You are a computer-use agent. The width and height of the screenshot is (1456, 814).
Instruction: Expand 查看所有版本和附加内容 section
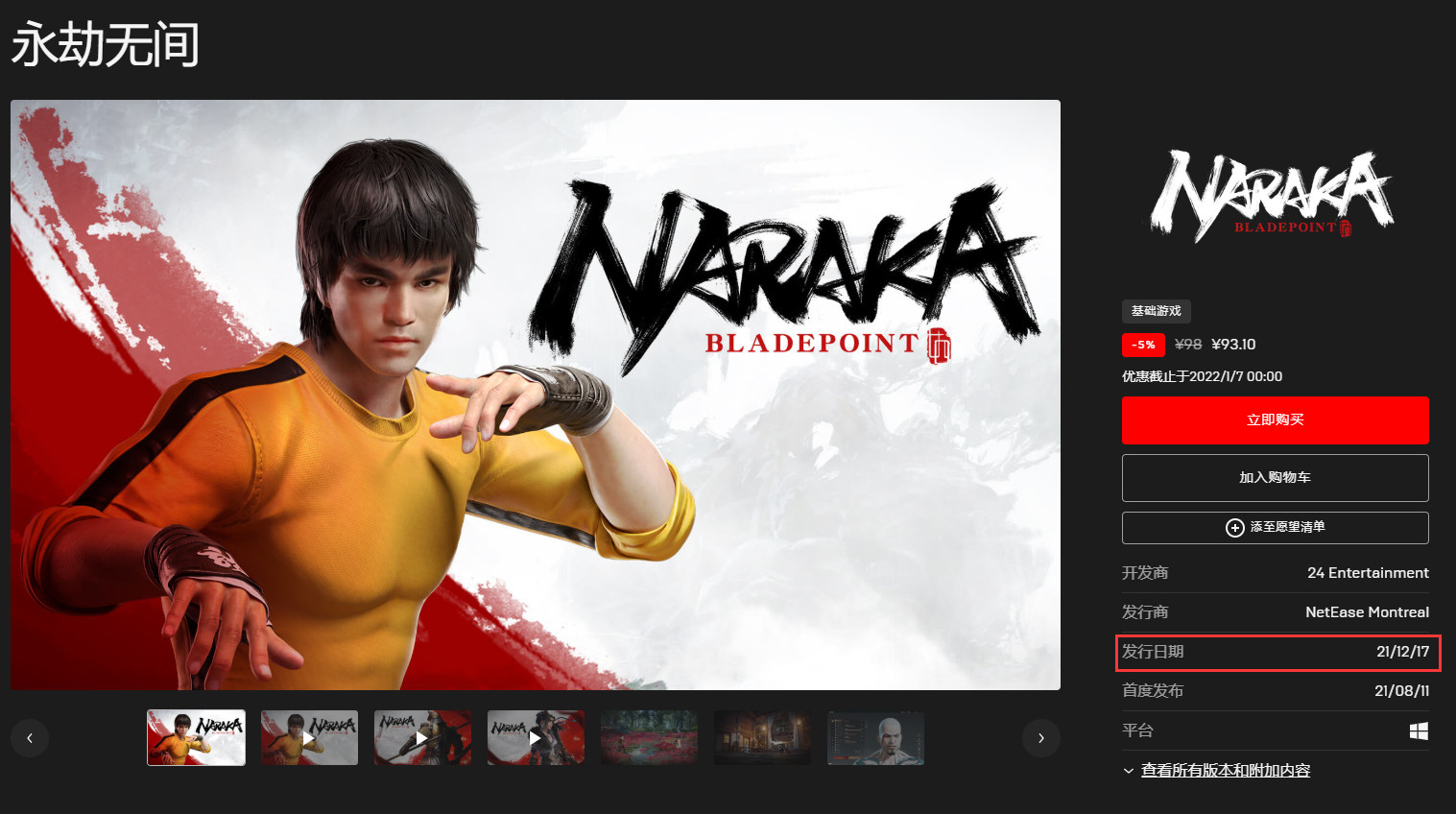coord(1226,771)
